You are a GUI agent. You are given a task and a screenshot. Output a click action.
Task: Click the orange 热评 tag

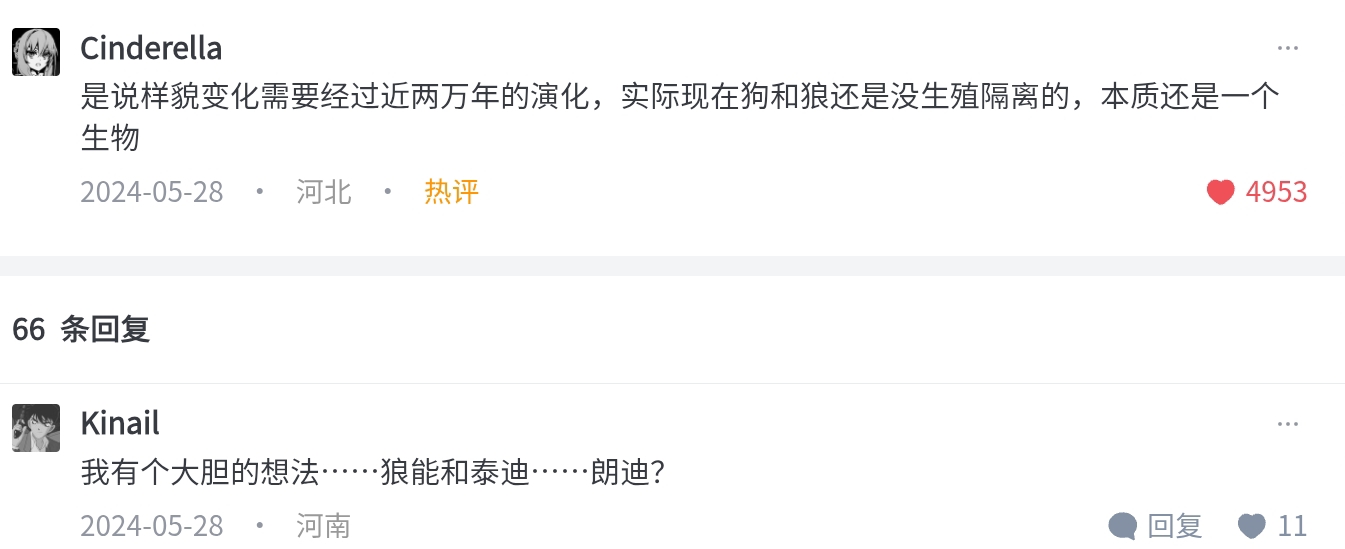[451, 192]
